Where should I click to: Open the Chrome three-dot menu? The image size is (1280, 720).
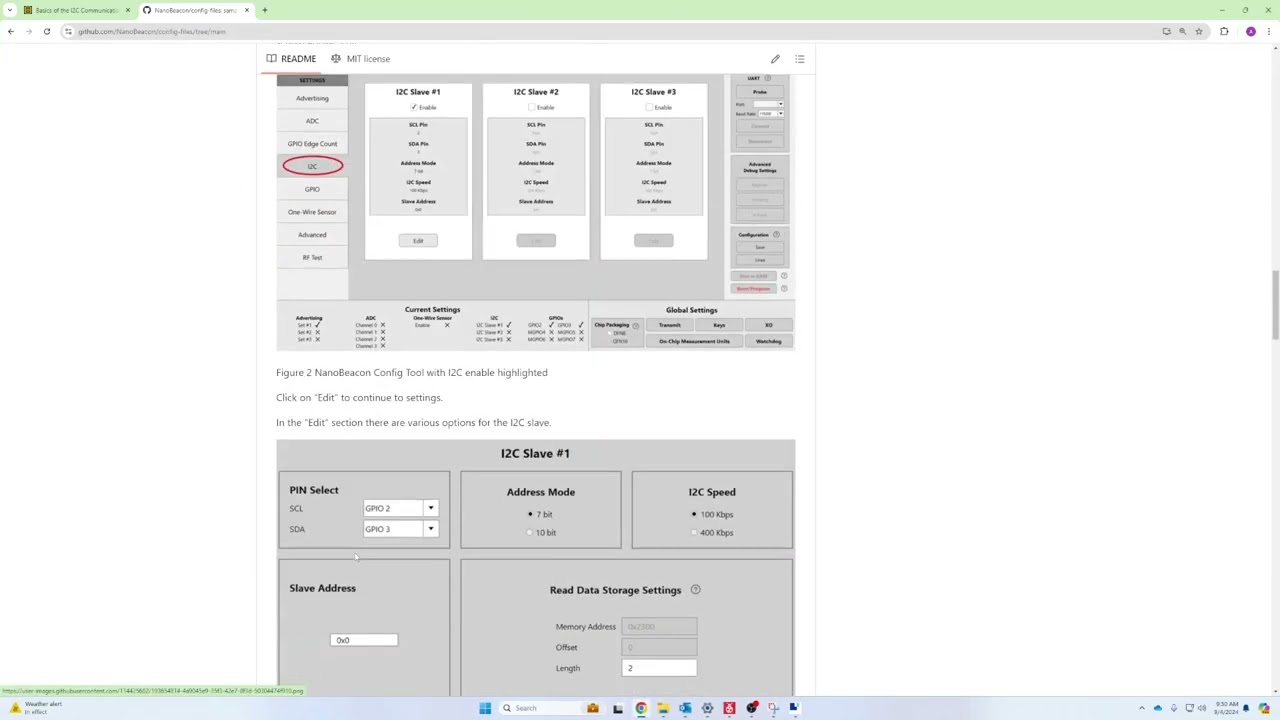point(1269,31)
